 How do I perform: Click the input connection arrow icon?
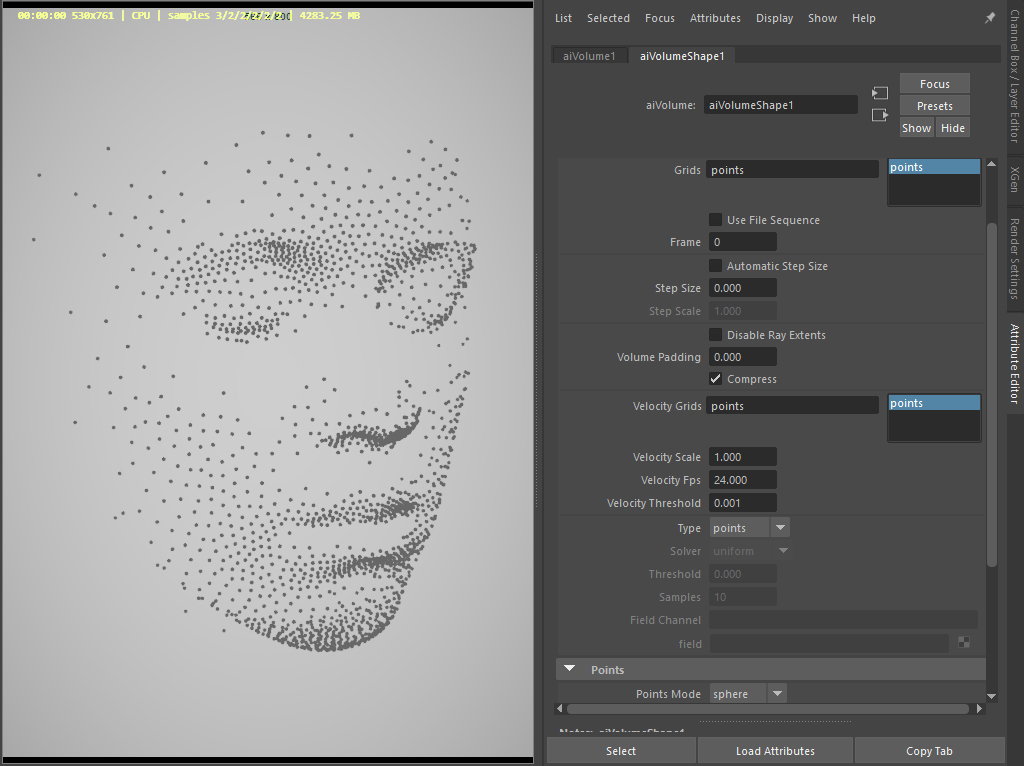[x=879, y=93]
